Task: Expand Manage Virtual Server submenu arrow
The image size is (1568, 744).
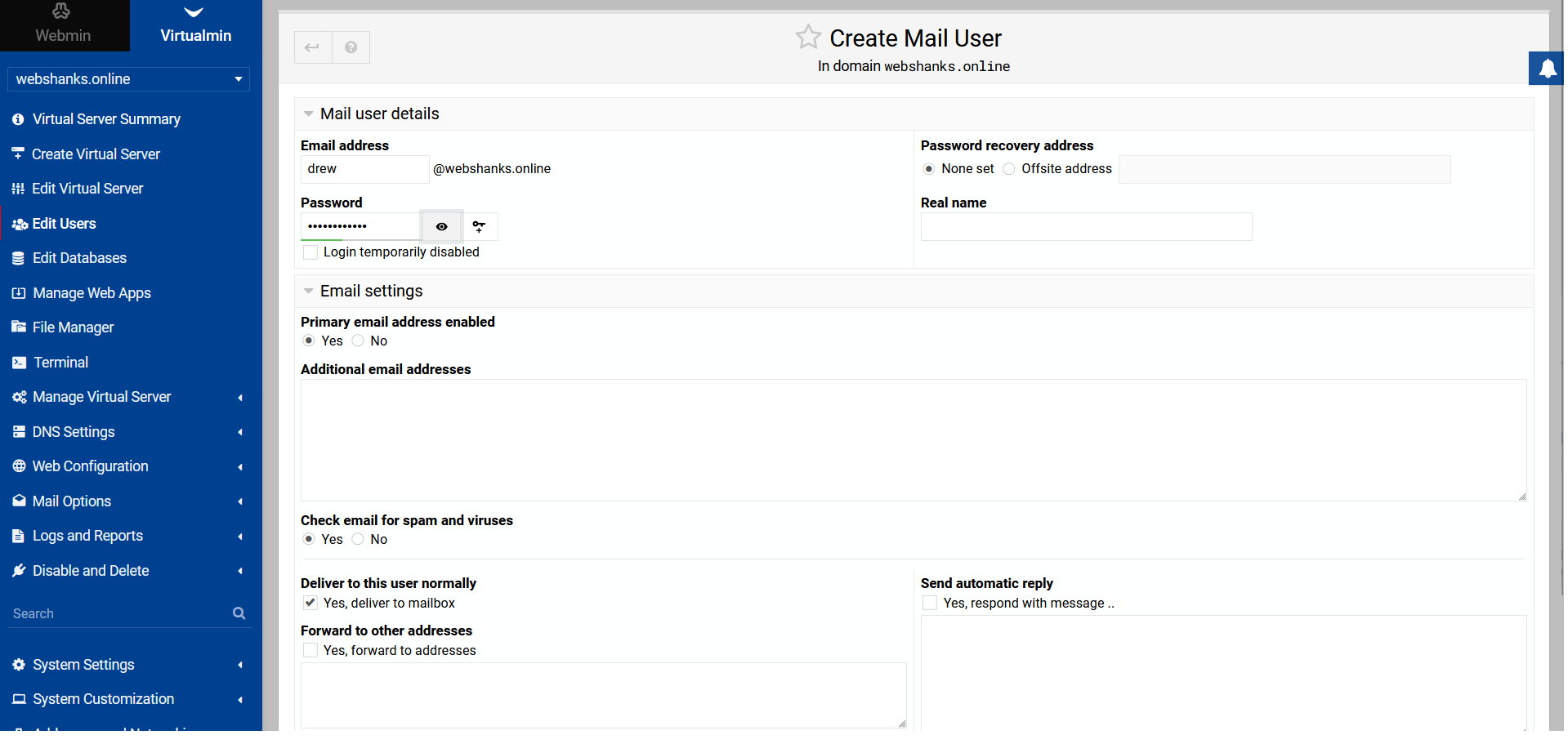Action: [240, 398]
